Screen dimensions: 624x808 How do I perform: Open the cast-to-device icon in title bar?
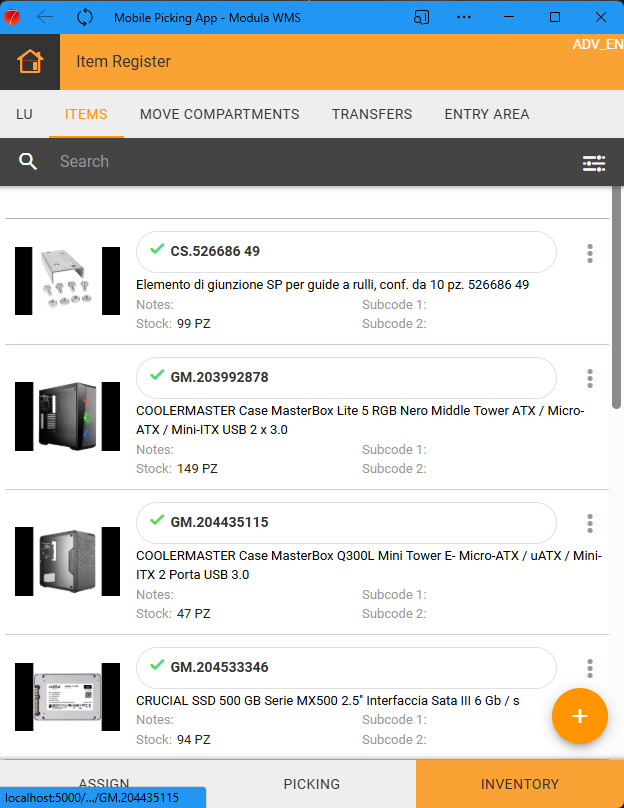point(421,18)
